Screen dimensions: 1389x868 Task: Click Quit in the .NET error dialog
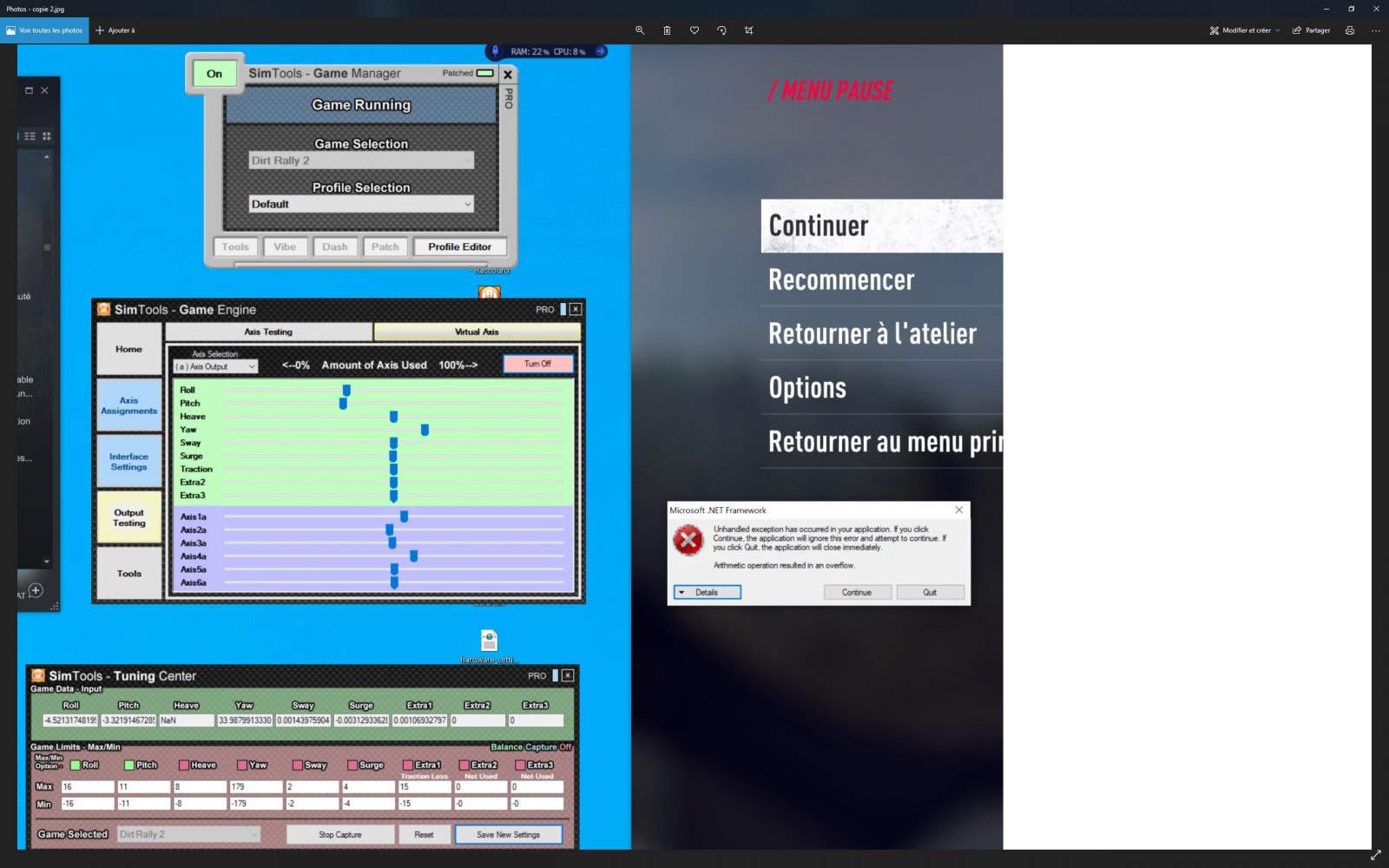(930, 592)
